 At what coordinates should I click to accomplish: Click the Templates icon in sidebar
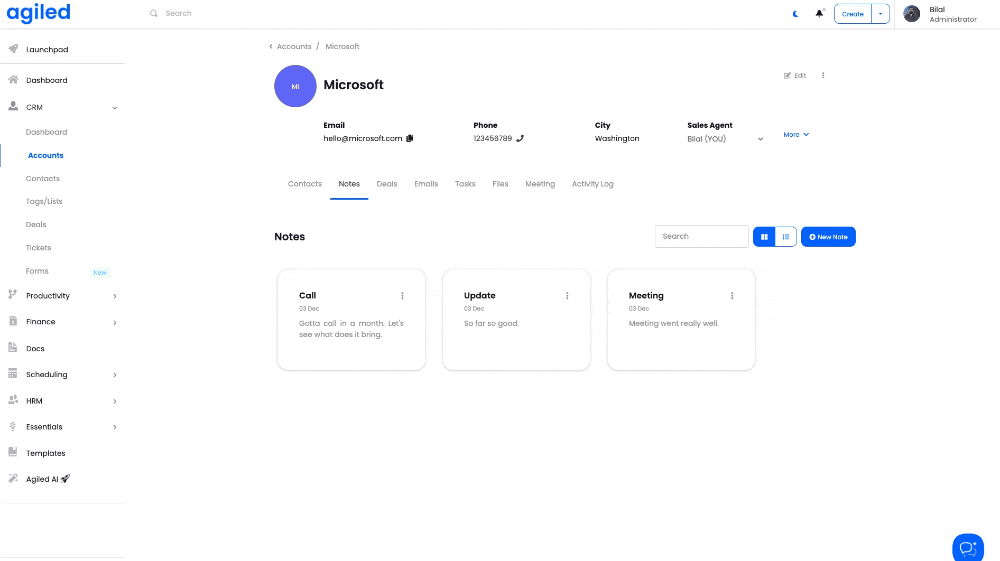(13, 452)
